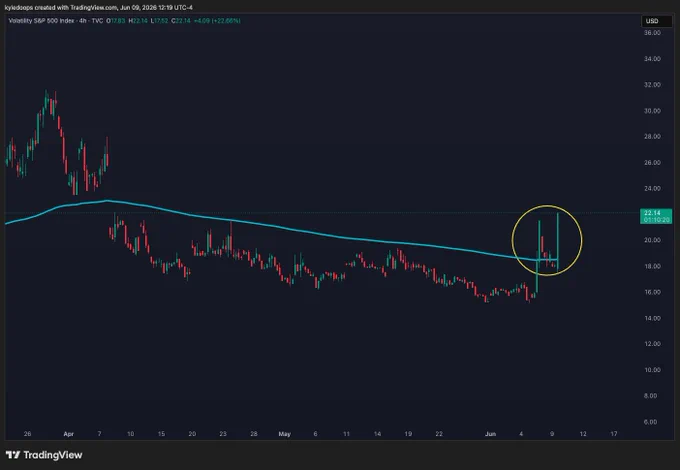Select the Volatility S&P 500 Index symbol title
680x470 pixels.
coord(41,20)
